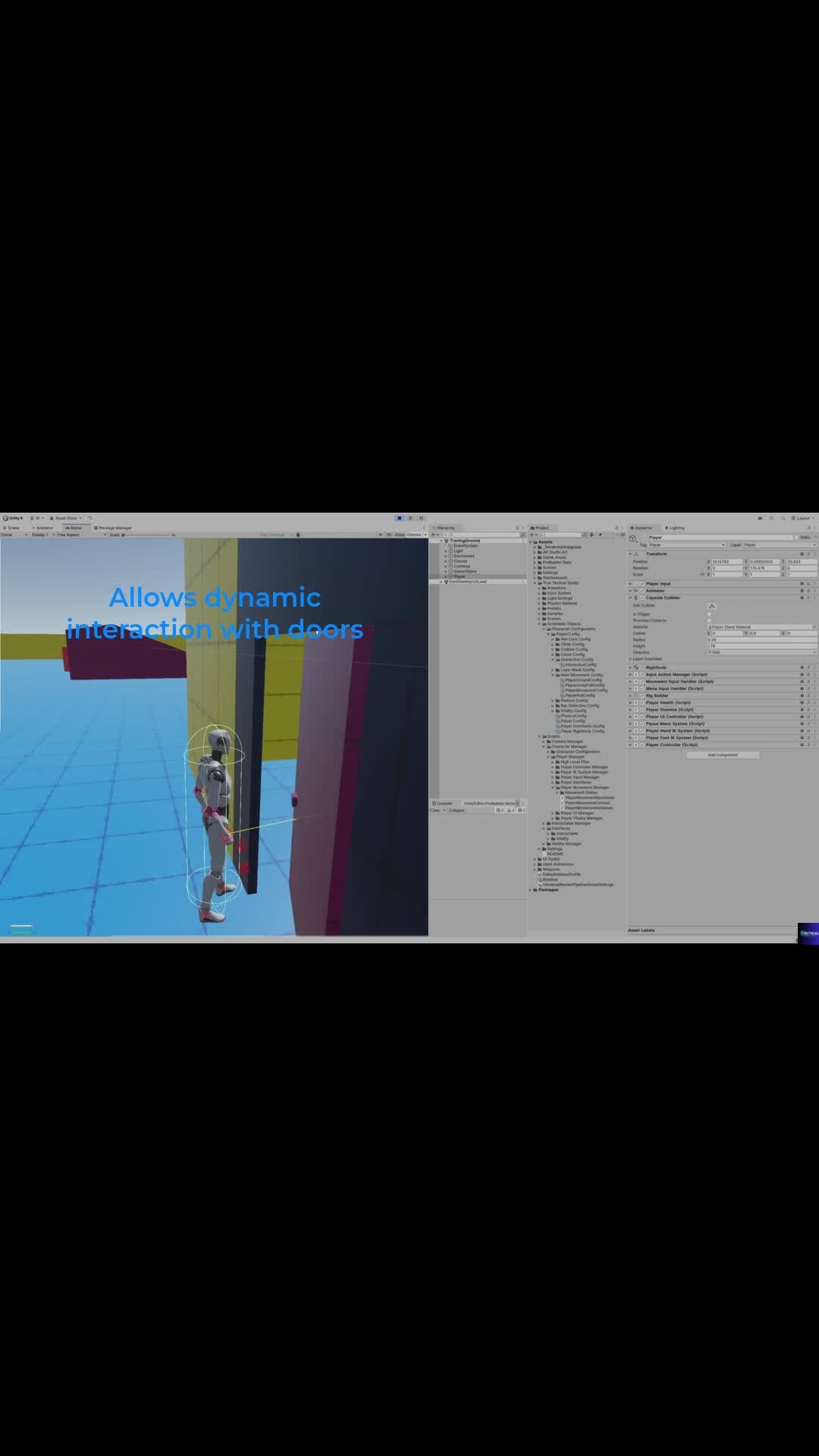Switch to the Lighting tab
Image resolution: width=819 pixels, height=1456 pixels.
[675, 528]
